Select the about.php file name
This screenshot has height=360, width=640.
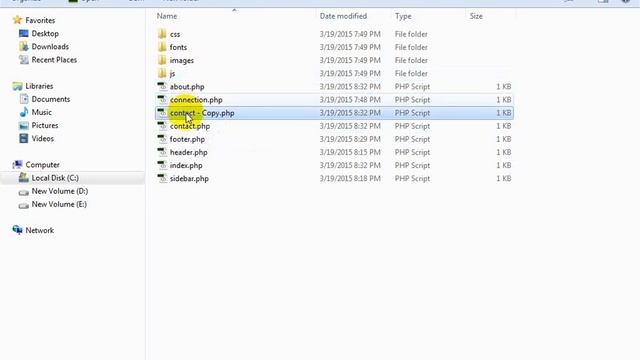pos(187,87)
